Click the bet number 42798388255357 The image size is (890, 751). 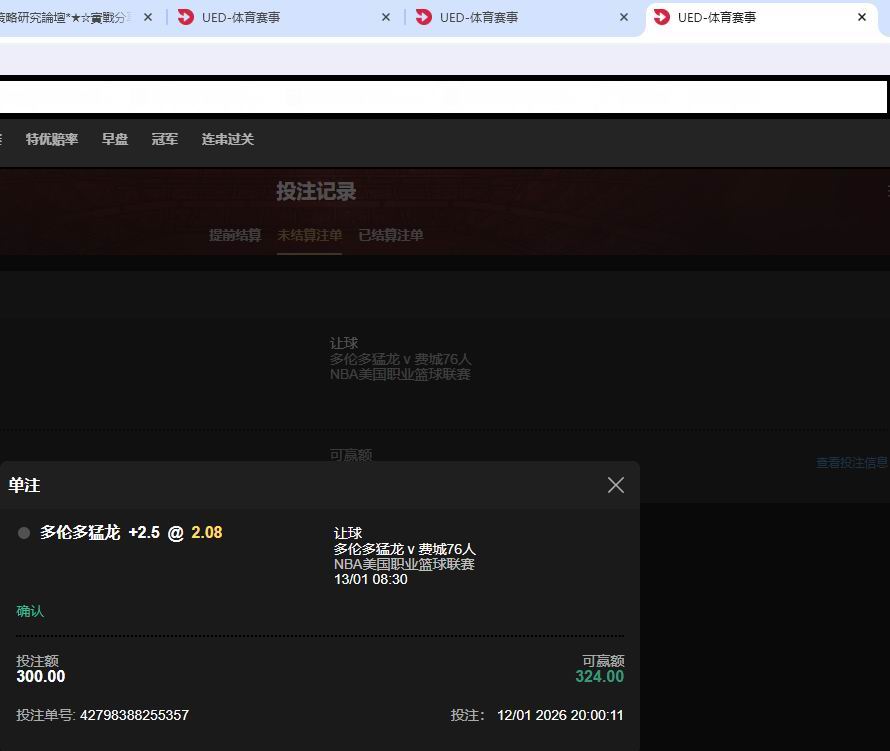point(134,715)
